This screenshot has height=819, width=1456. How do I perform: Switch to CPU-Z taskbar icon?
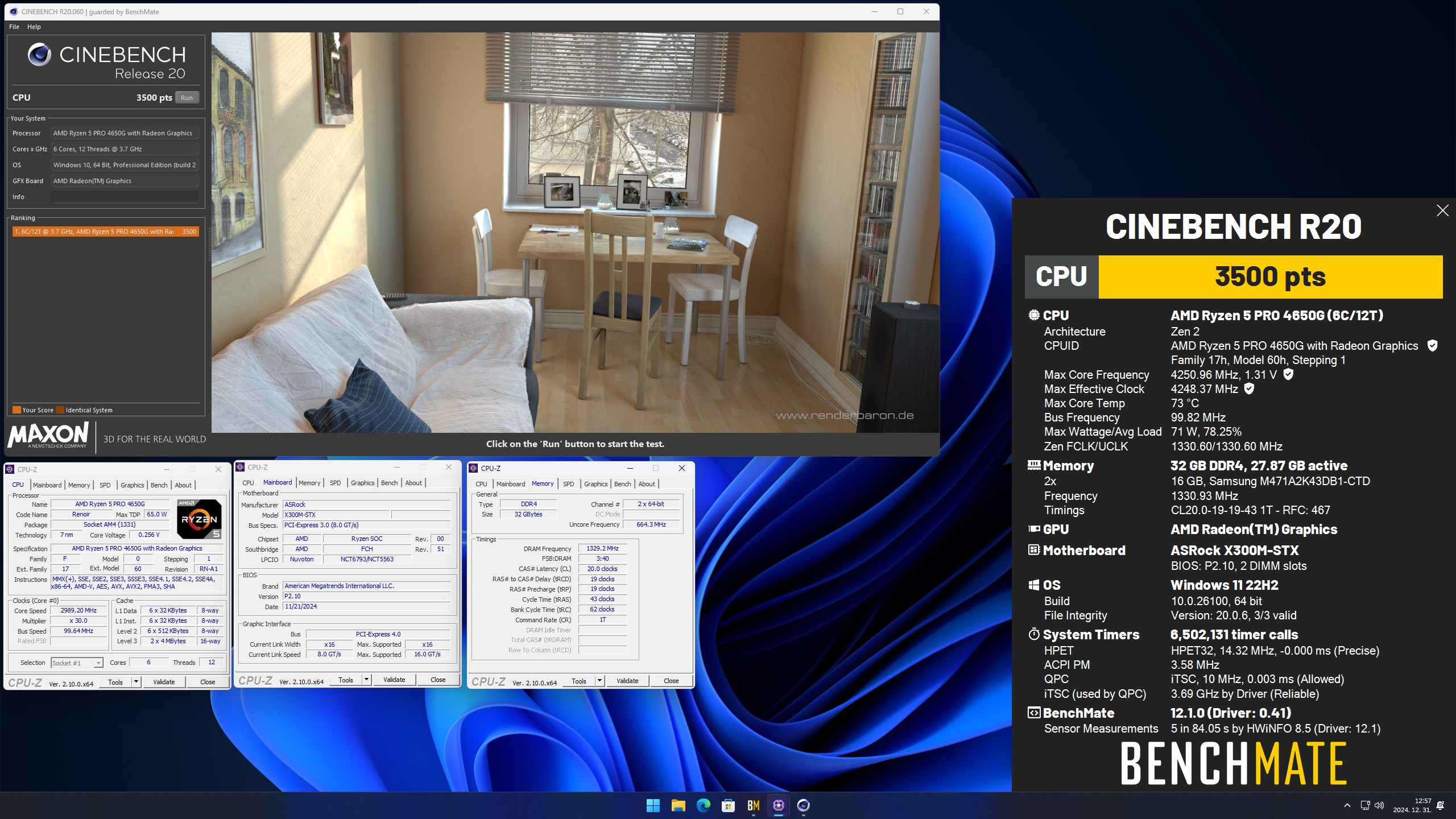coord(778,805)
